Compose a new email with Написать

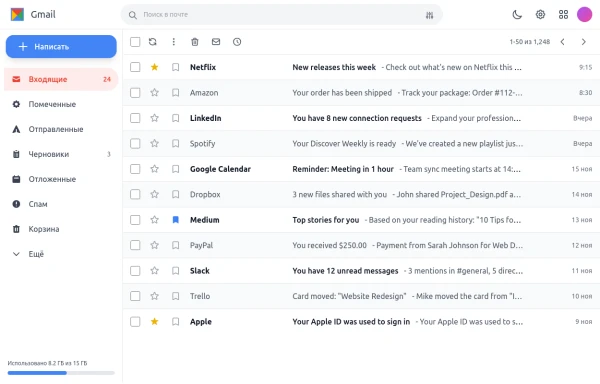61,47
